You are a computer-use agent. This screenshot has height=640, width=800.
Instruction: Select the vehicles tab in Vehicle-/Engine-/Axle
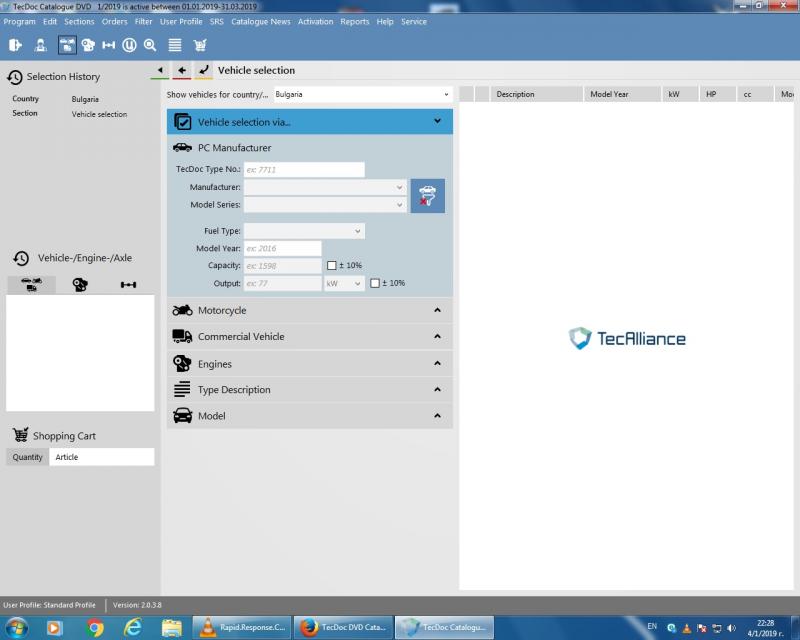pos(31,284)
